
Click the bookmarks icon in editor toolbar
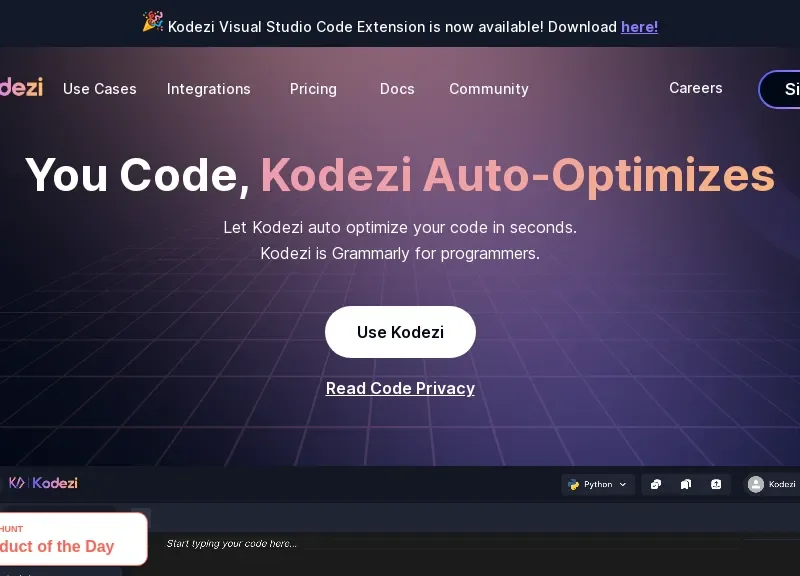click(686, 484)
